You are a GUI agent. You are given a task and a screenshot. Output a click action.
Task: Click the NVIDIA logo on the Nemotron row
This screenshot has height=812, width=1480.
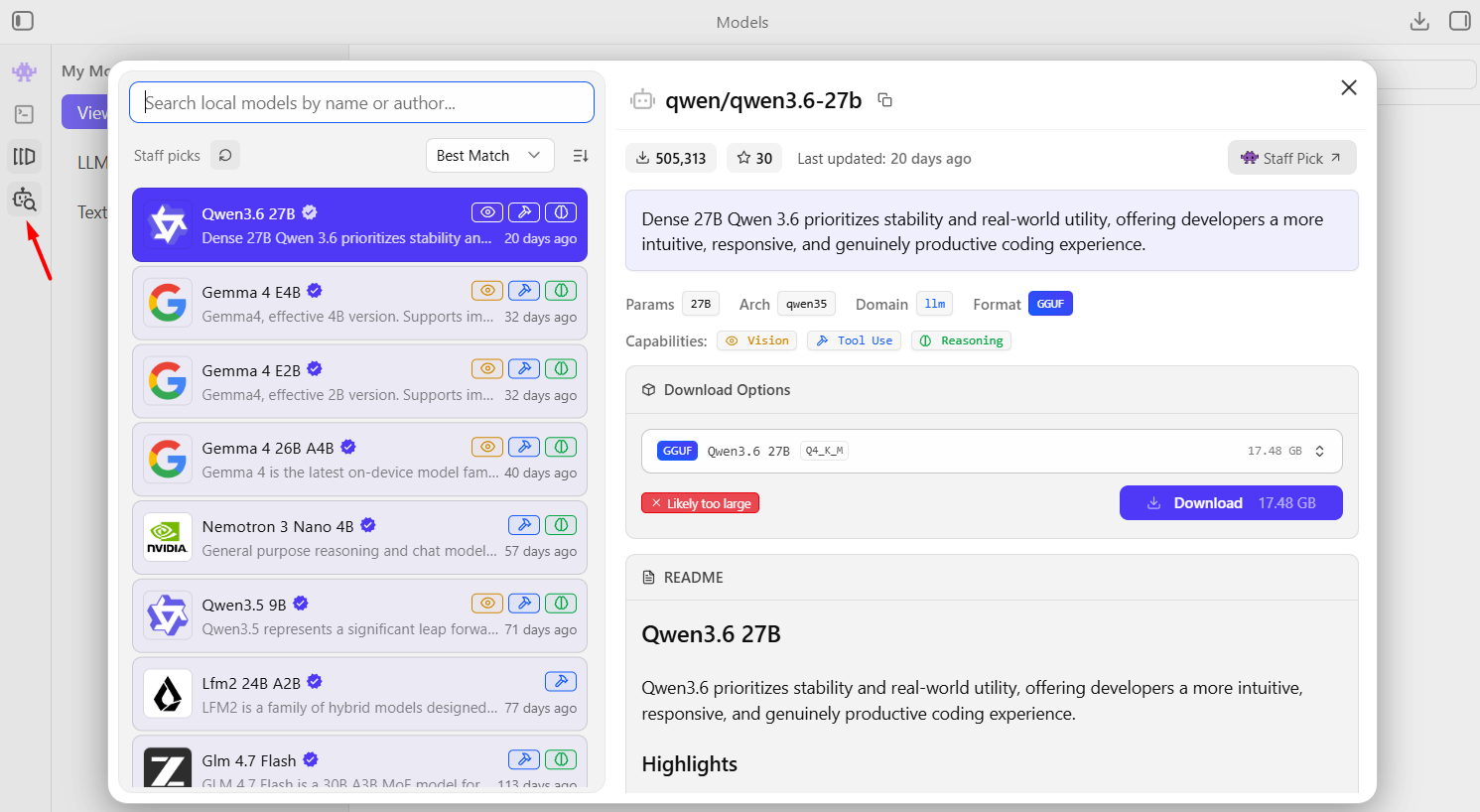pos(168,537)
